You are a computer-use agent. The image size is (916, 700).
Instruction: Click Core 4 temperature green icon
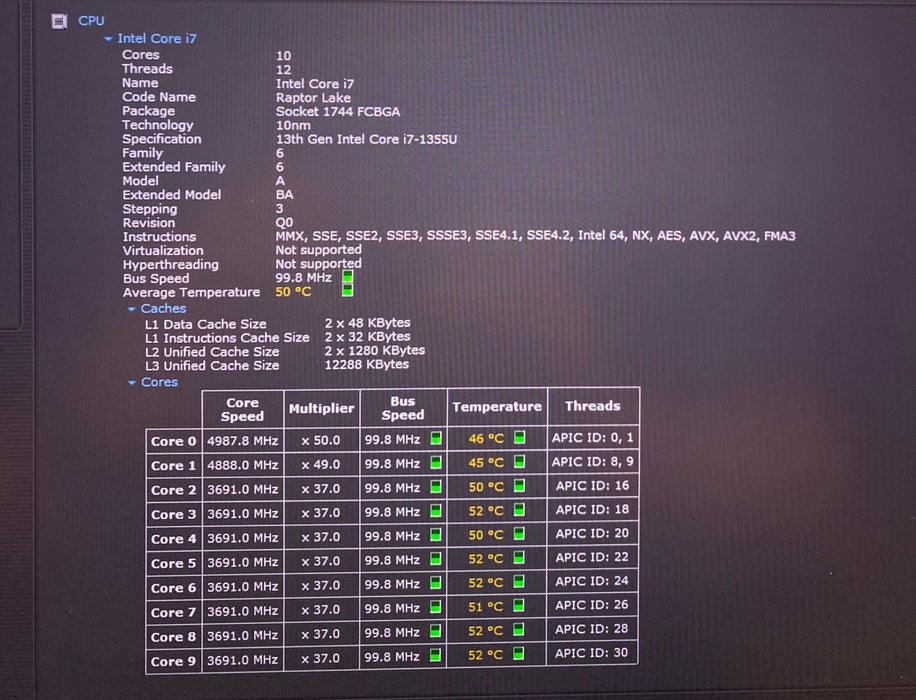[519, 533]
